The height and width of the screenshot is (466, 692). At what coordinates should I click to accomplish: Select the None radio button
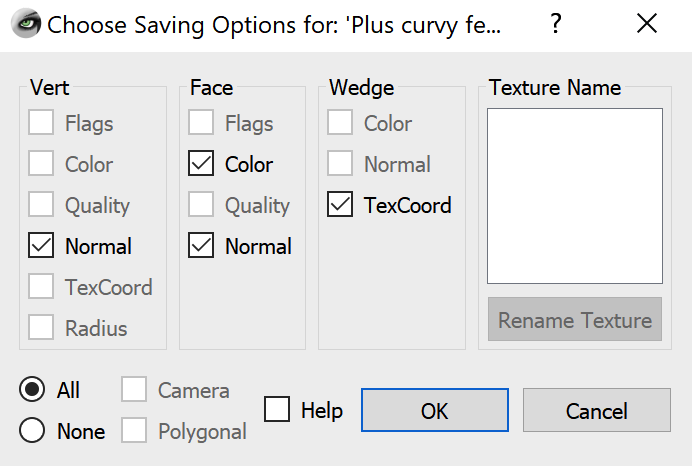tap(33, 431)
